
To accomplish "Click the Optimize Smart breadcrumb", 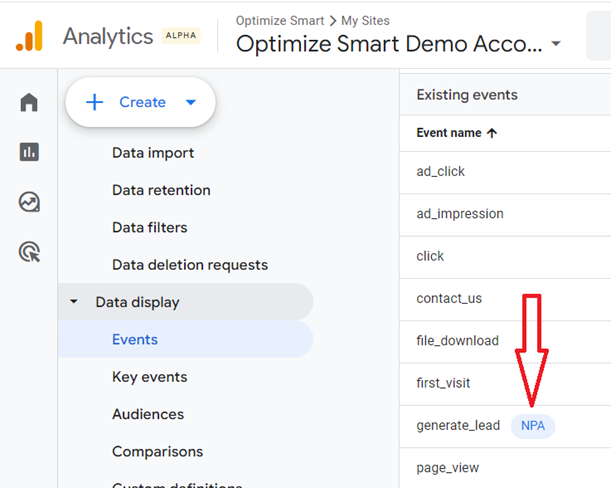I will click(280, 21).
